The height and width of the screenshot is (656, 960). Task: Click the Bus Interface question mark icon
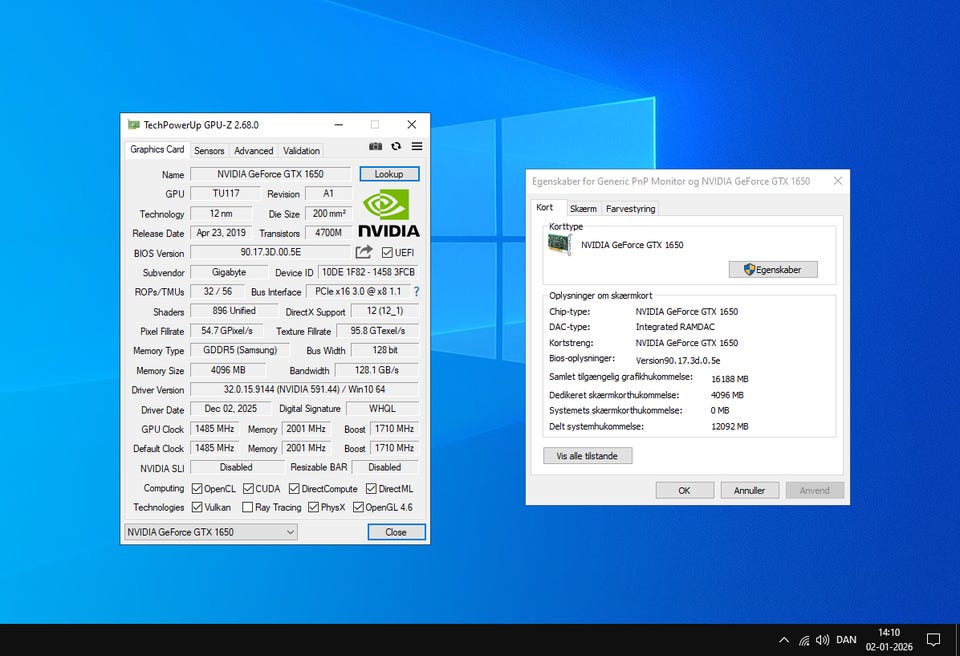[x=416, y=292]
